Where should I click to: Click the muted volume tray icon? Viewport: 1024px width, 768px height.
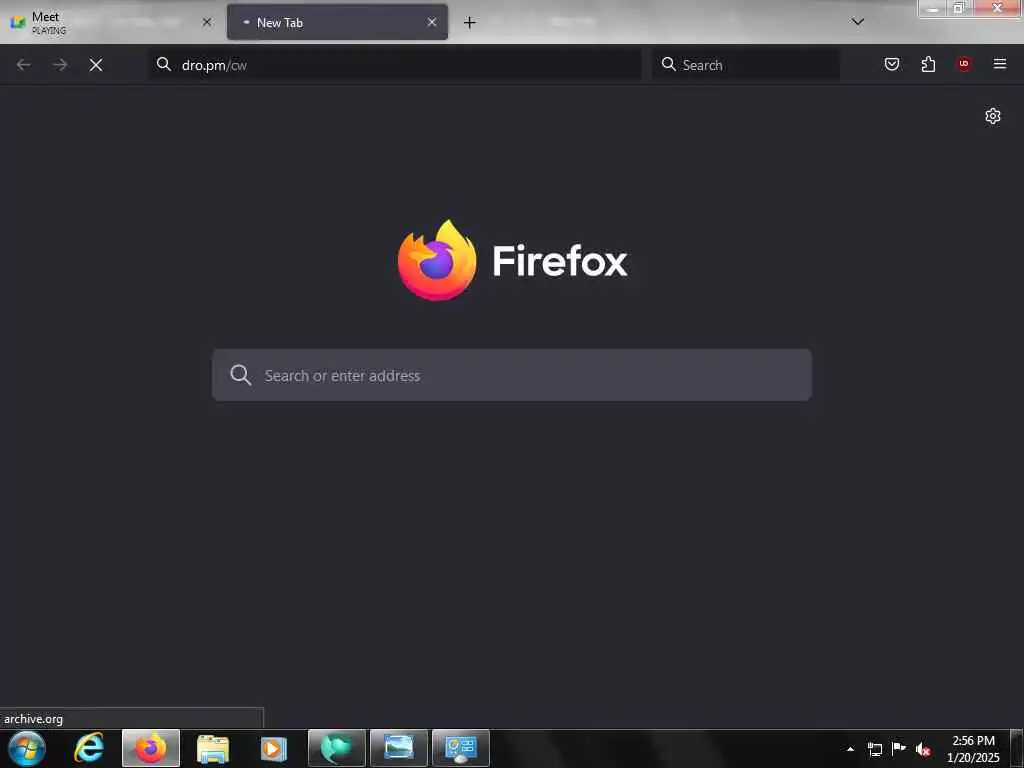923,749
